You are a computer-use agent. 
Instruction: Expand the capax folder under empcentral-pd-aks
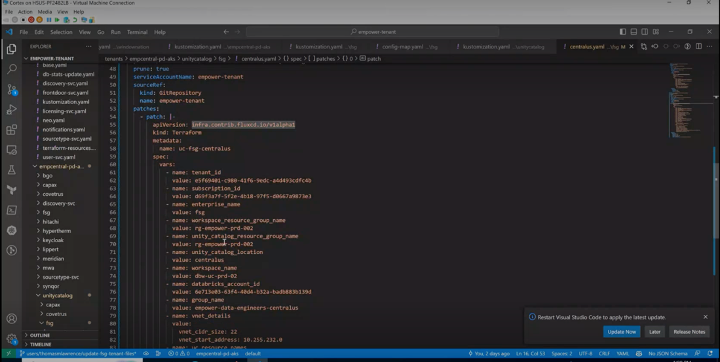pos(50,185)
